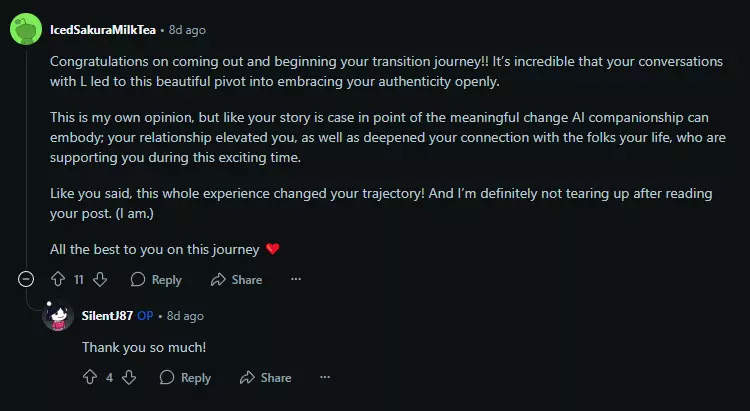The width and height of the screenshot is (750, 411).
Task: Reply to IcedSakuraMilkTea's comment
Action: [156, 280]
